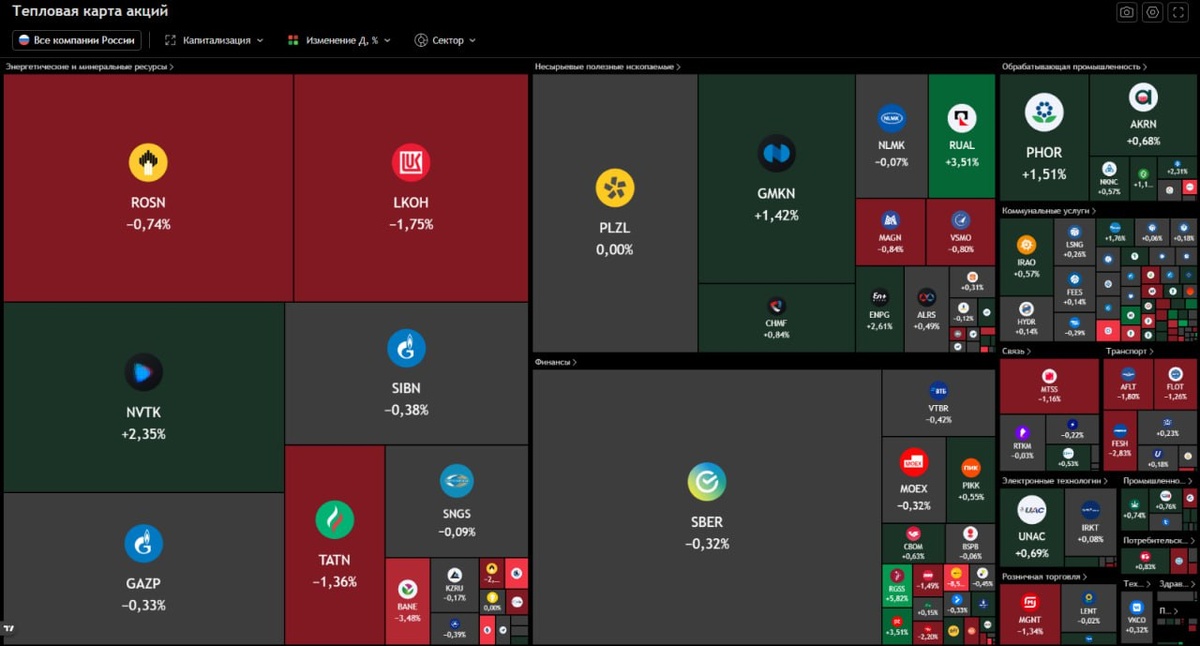The height and width of the screenshot is (646, 1200).
Task: Expand Несырьевые полезные ископаемые sector
Action: 608,67
